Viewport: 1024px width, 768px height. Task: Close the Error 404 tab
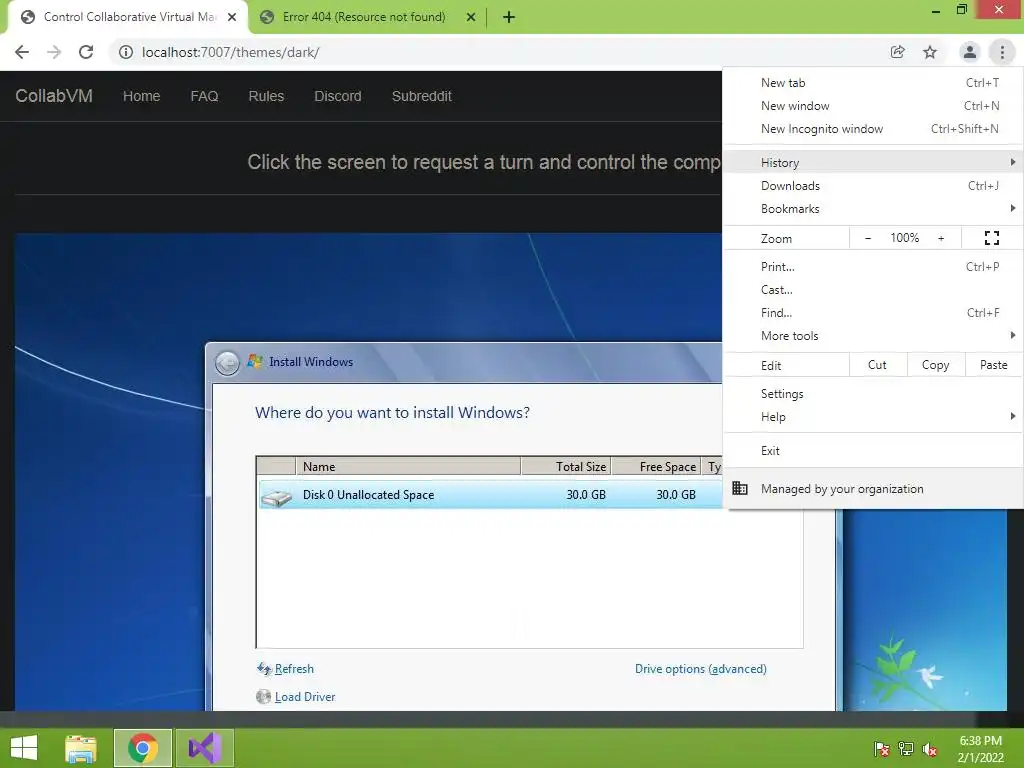pyautogui.click(x=471, y=17)
